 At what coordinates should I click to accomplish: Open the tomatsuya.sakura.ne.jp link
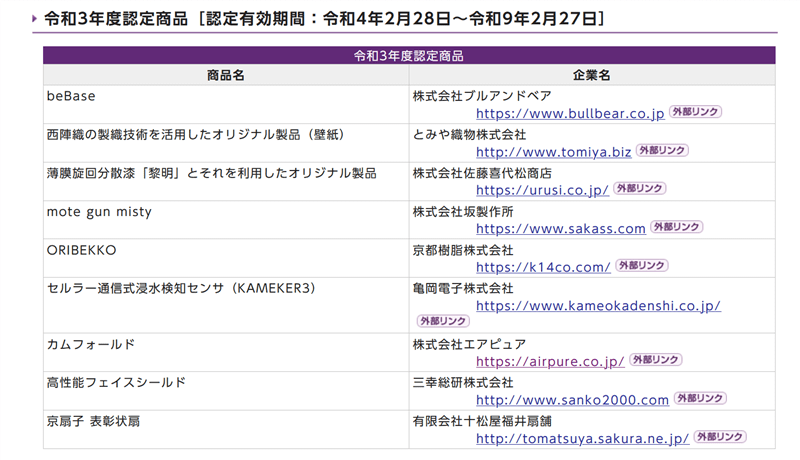click(583, 439)
